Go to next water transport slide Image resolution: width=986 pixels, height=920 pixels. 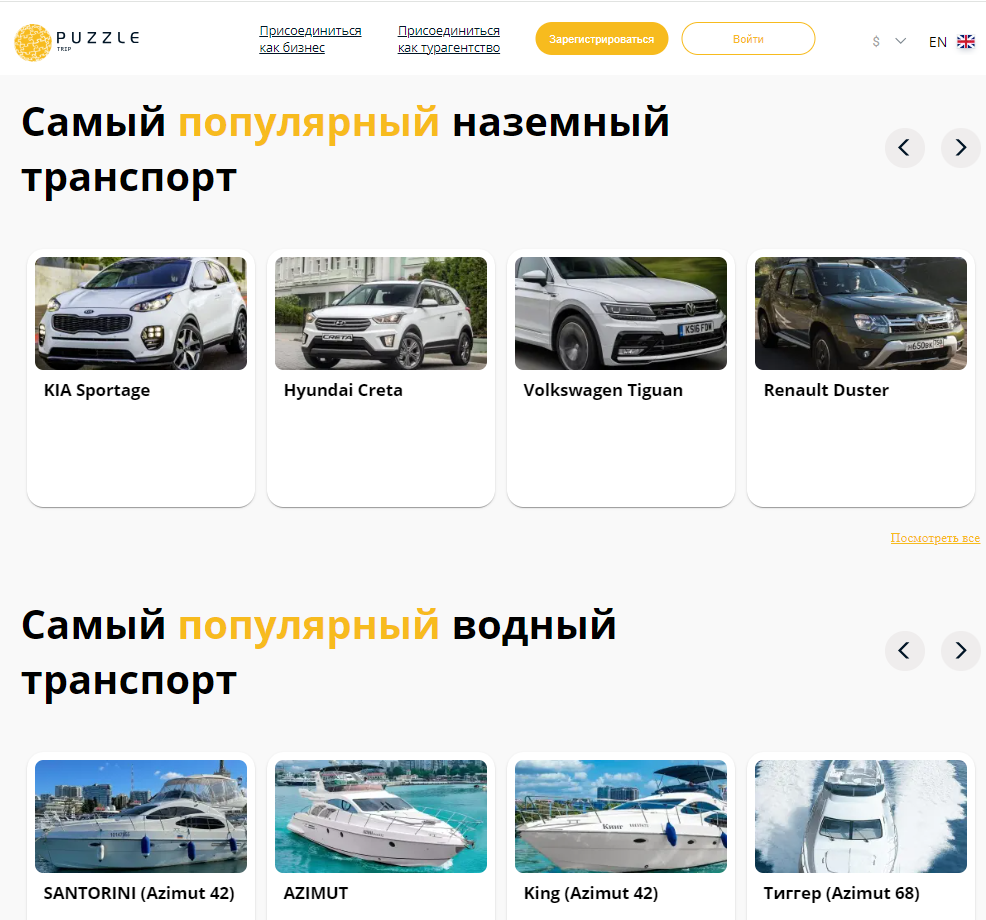point(960,650)
